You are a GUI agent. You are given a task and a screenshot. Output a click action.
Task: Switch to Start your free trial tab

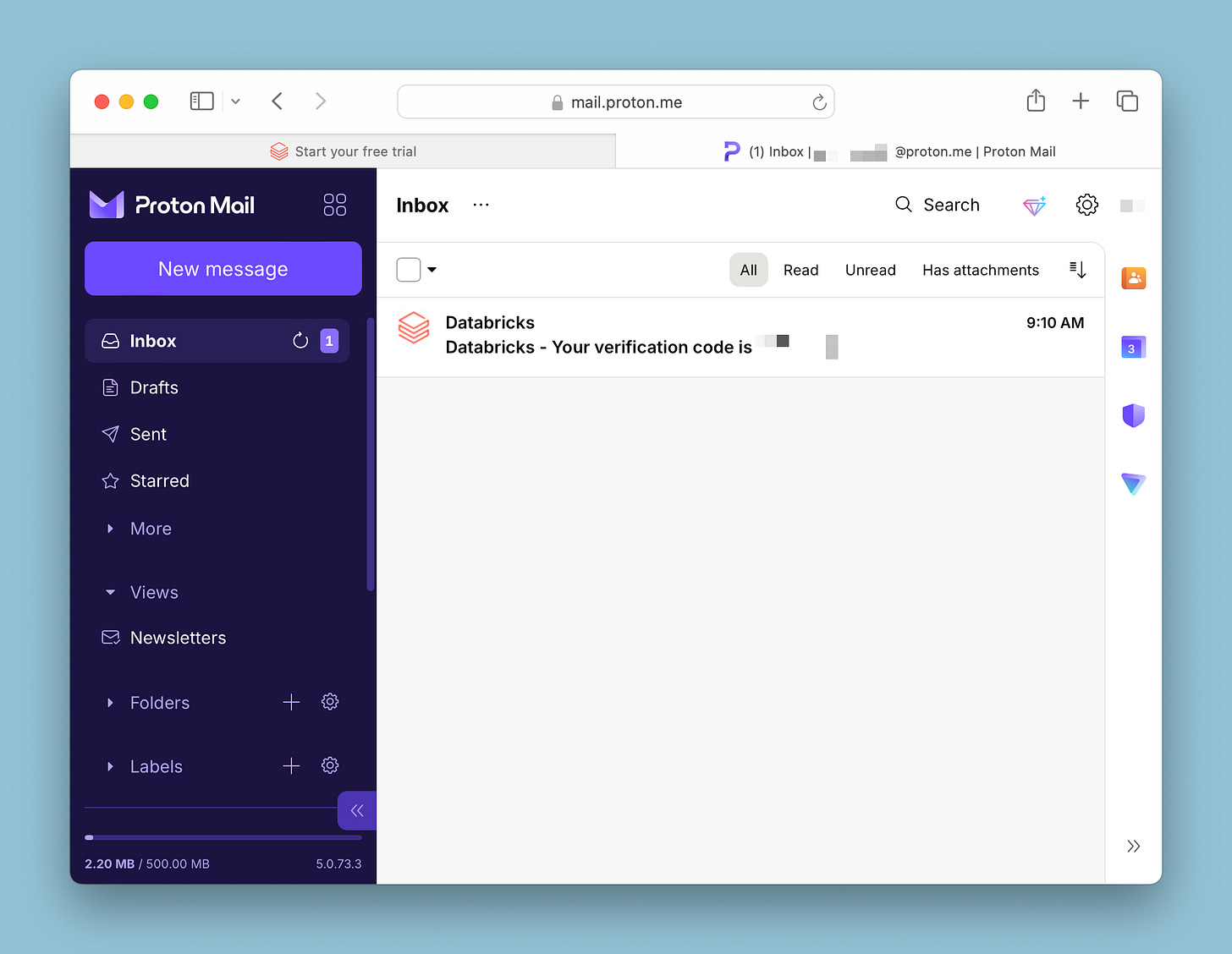343,151
